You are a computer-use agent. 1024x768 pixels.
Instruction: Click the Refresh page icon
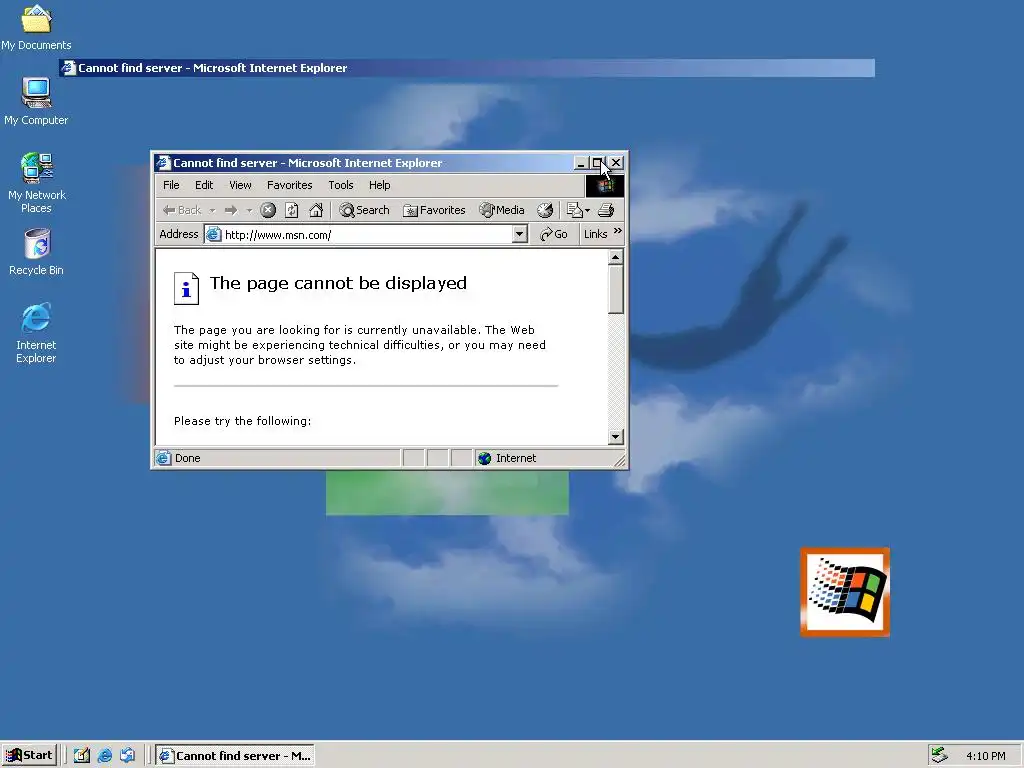(x=292, y=210)
